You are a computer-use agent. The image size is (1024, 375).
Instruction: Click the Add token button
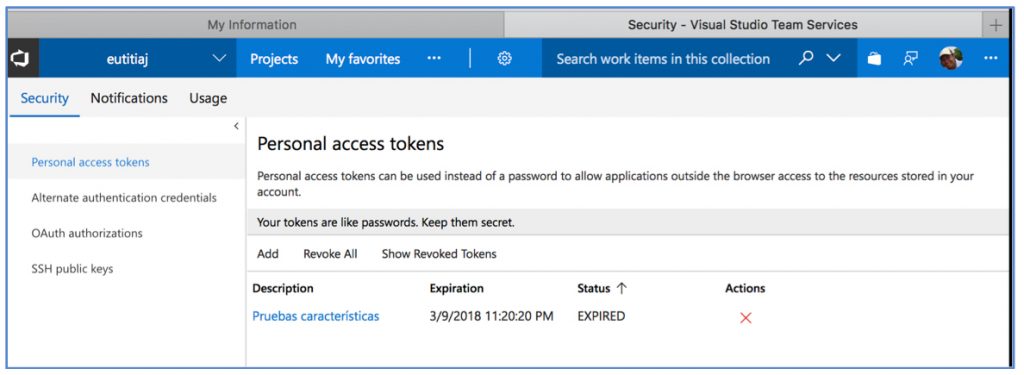point(268,254)
